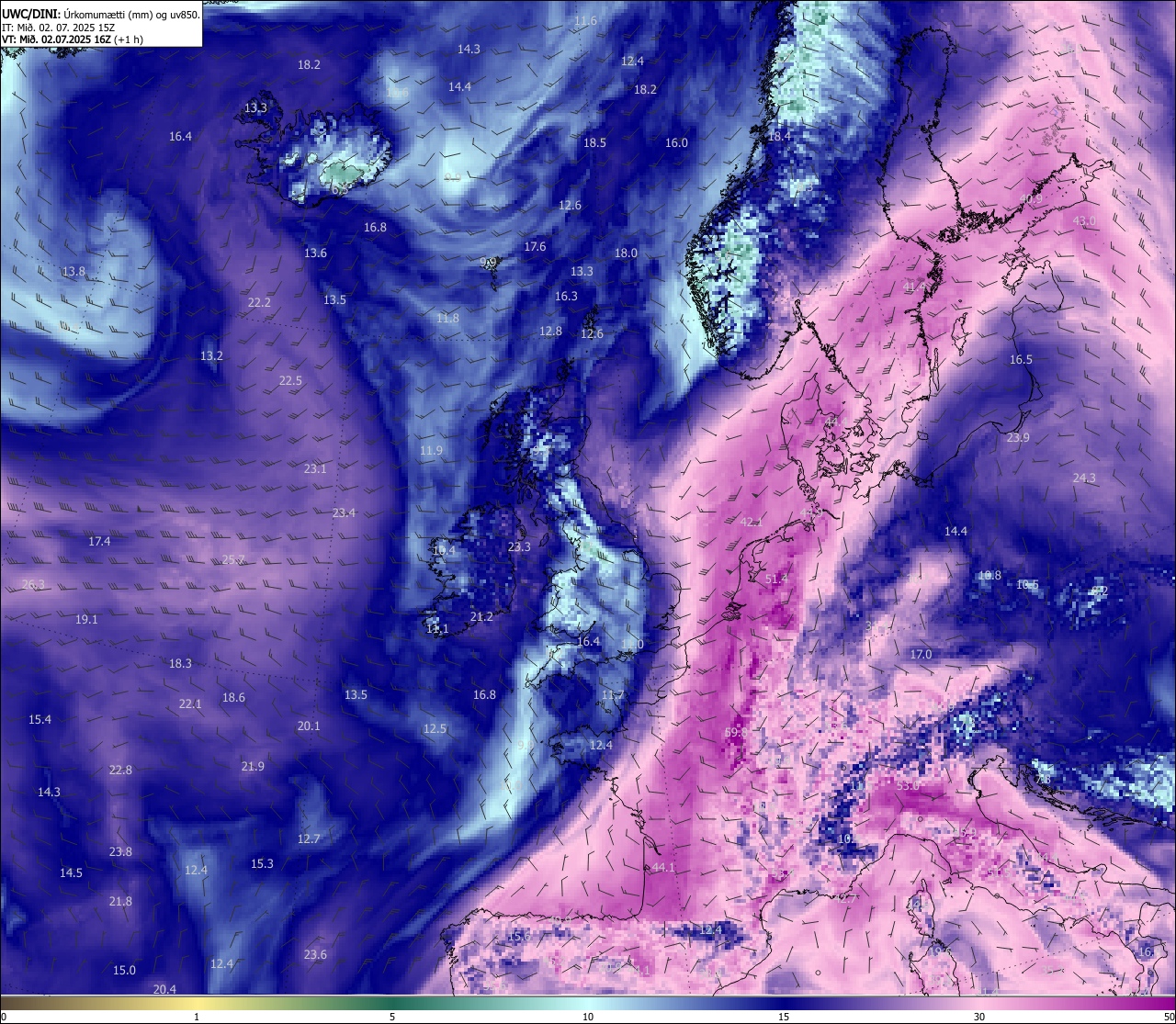This screenshot has height=1024, width=1176.
Task: Select the 15.0 value label
Action: pyautogui.click(x=124, y=970)
